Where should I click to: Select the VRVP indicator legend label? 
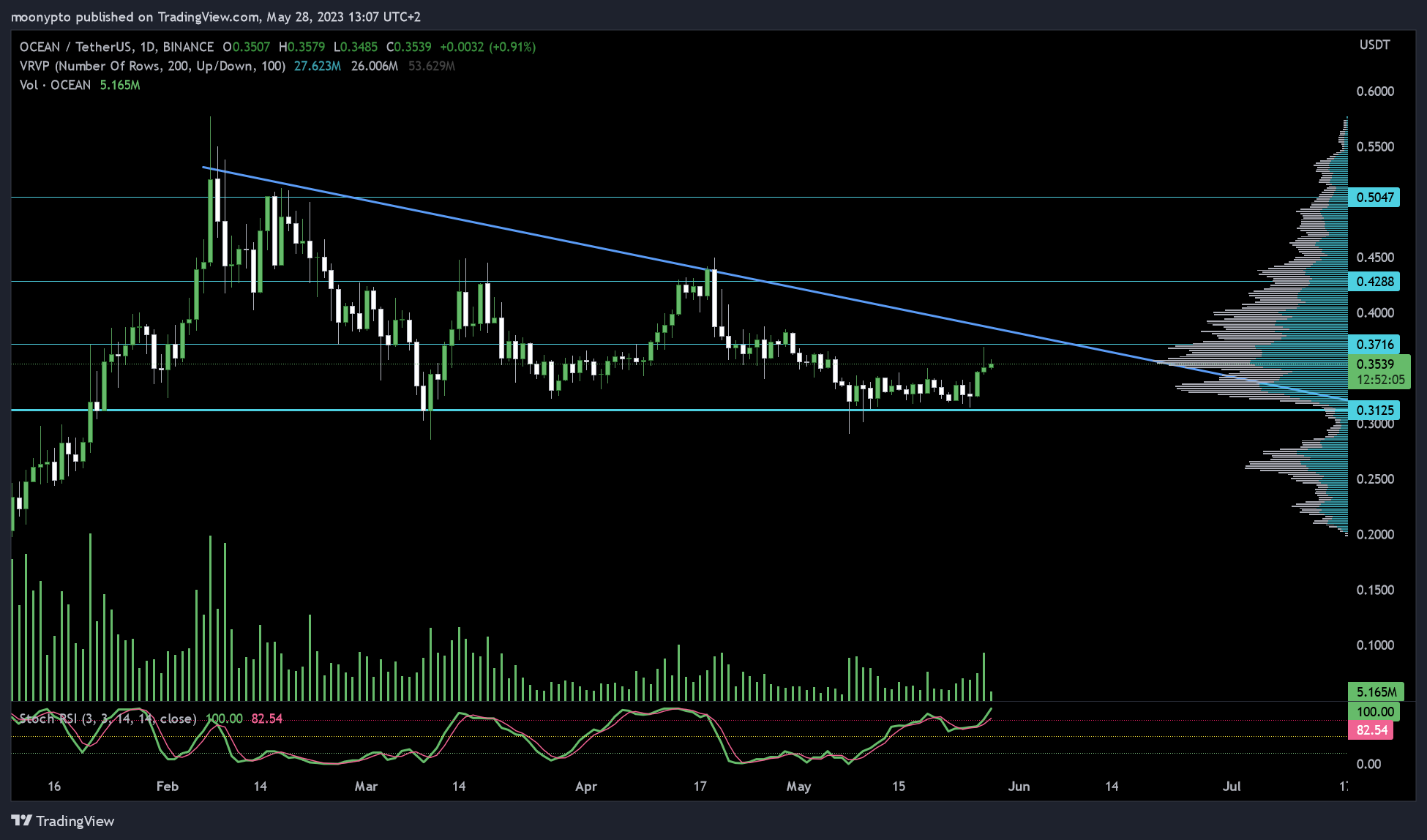pyautogui.click(x=152, y=66)
